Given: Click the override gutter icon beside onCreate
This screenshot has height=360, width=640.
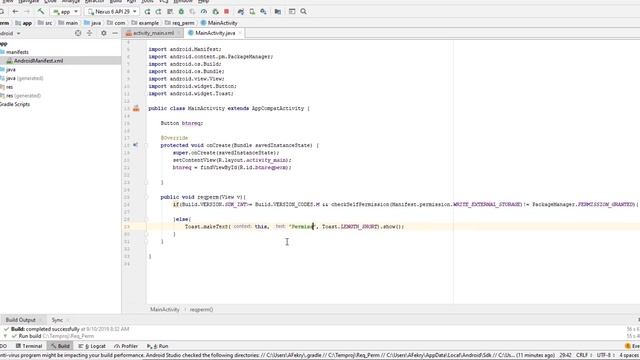Looking at the screenshot, I should [x=136, y=145].
